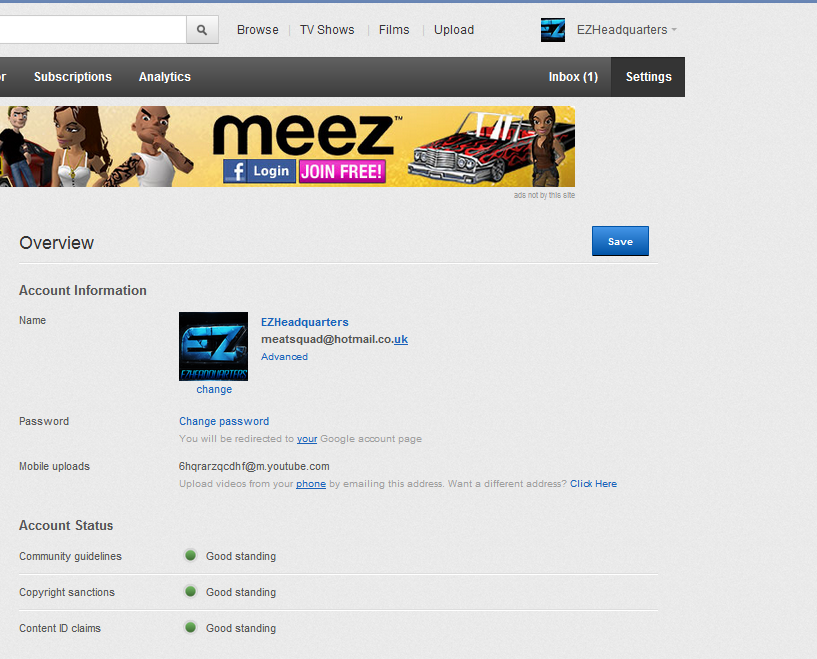The width and height of the screenshot is (817, 659).
Task: Click the Facebook Login button in the ad
Action: click(x=259, y=171)
